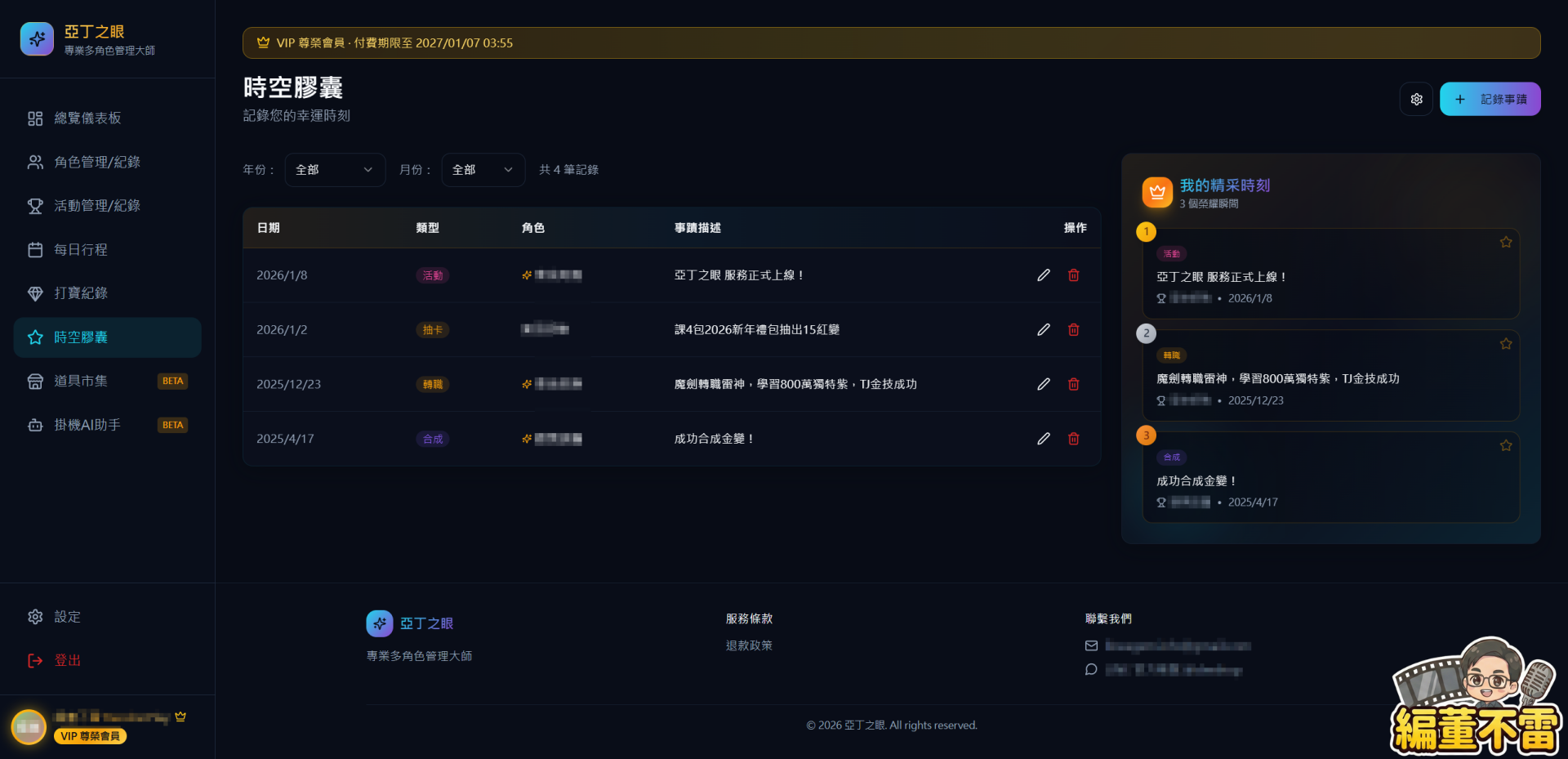Delete the 2026/1/2 抽卡 record
The image size is (1568, 759).
point(1073,330)
